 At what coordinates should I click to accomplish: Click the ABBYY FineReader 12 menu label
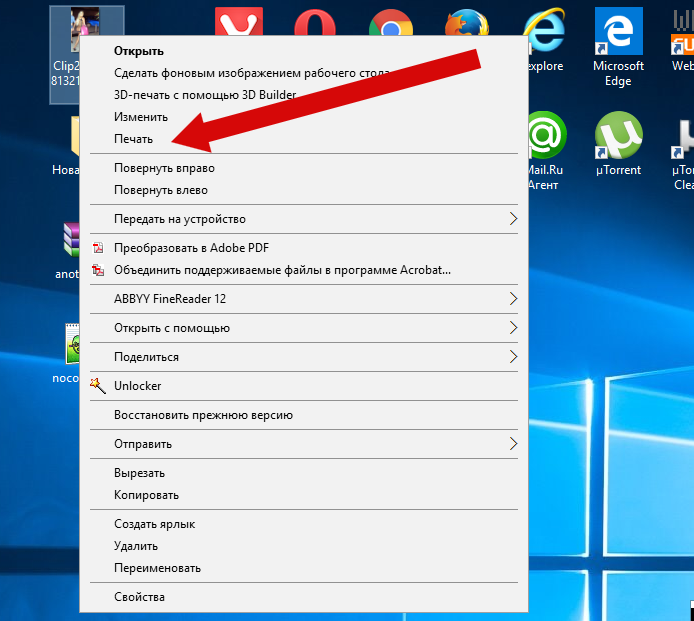pyautogui.click(x=170, y=299)
